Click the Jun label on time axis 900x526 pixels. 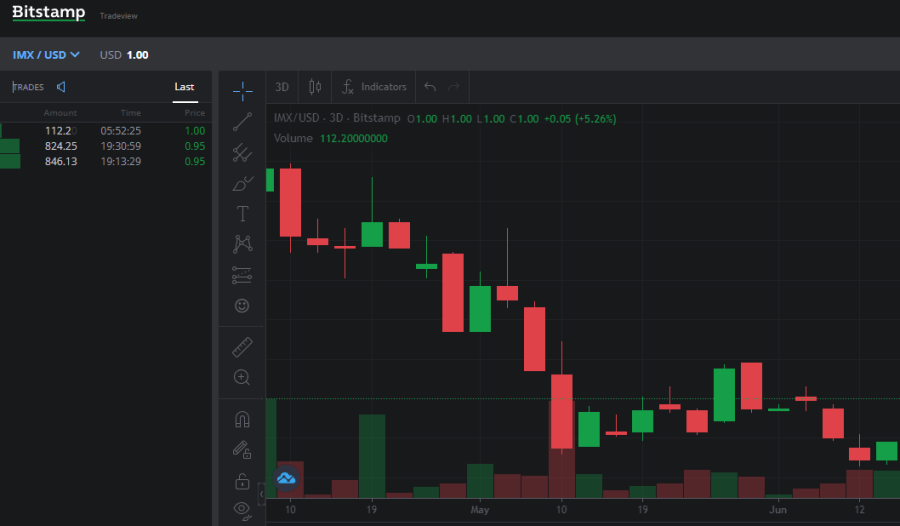click(778, 510)
